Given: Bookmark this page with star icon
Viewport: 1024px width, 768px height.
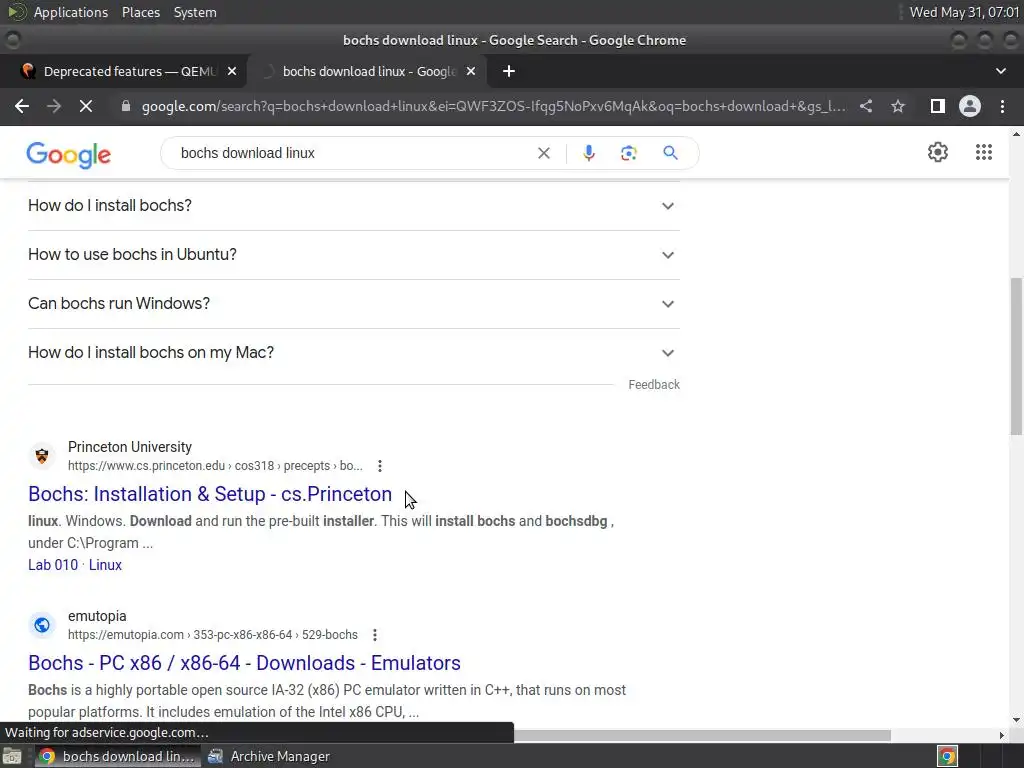Looking at the screenshot, I should pyautogui.click(x=898, y=106).
